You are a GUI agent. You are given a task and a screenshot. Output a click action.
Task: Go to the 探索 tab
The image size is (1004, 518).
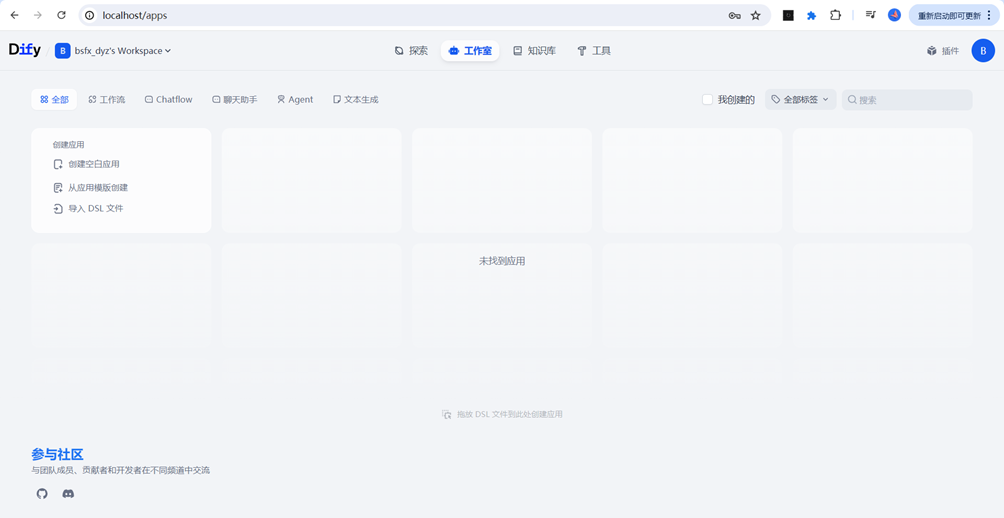(x=411, y=51)
